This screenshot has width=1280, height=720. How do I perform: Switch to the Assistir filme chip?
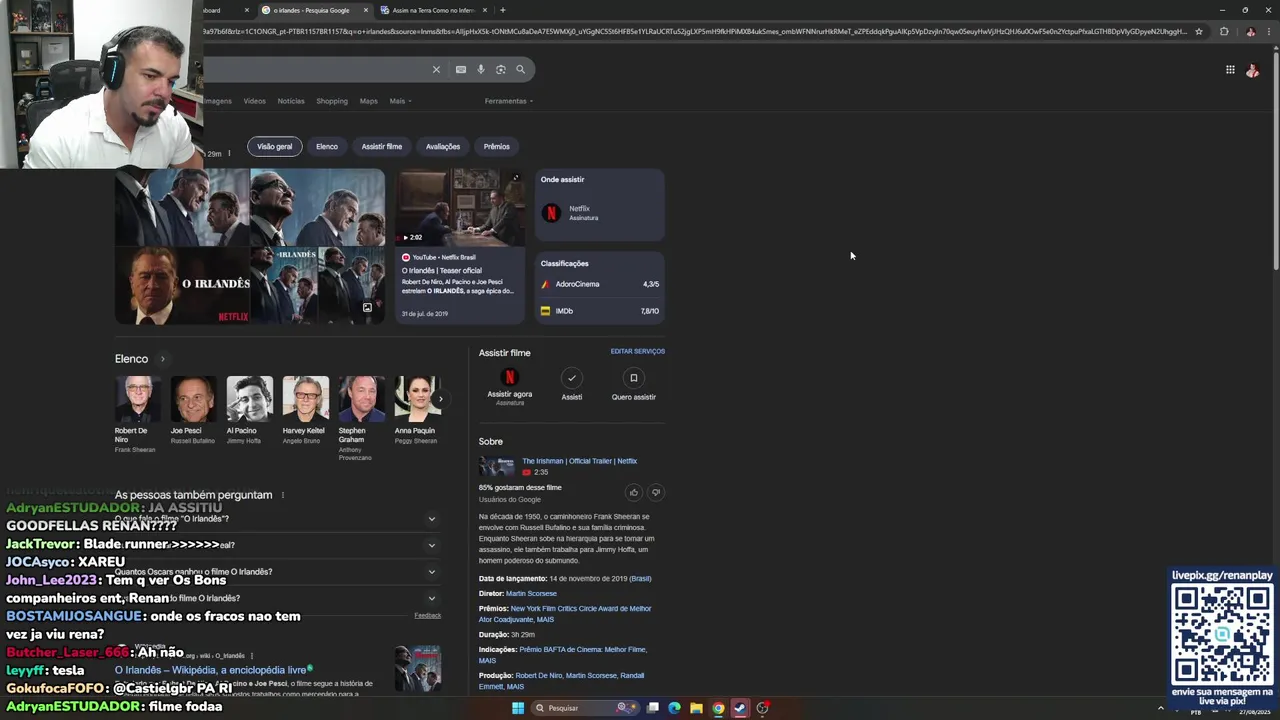tap(381, 146)
